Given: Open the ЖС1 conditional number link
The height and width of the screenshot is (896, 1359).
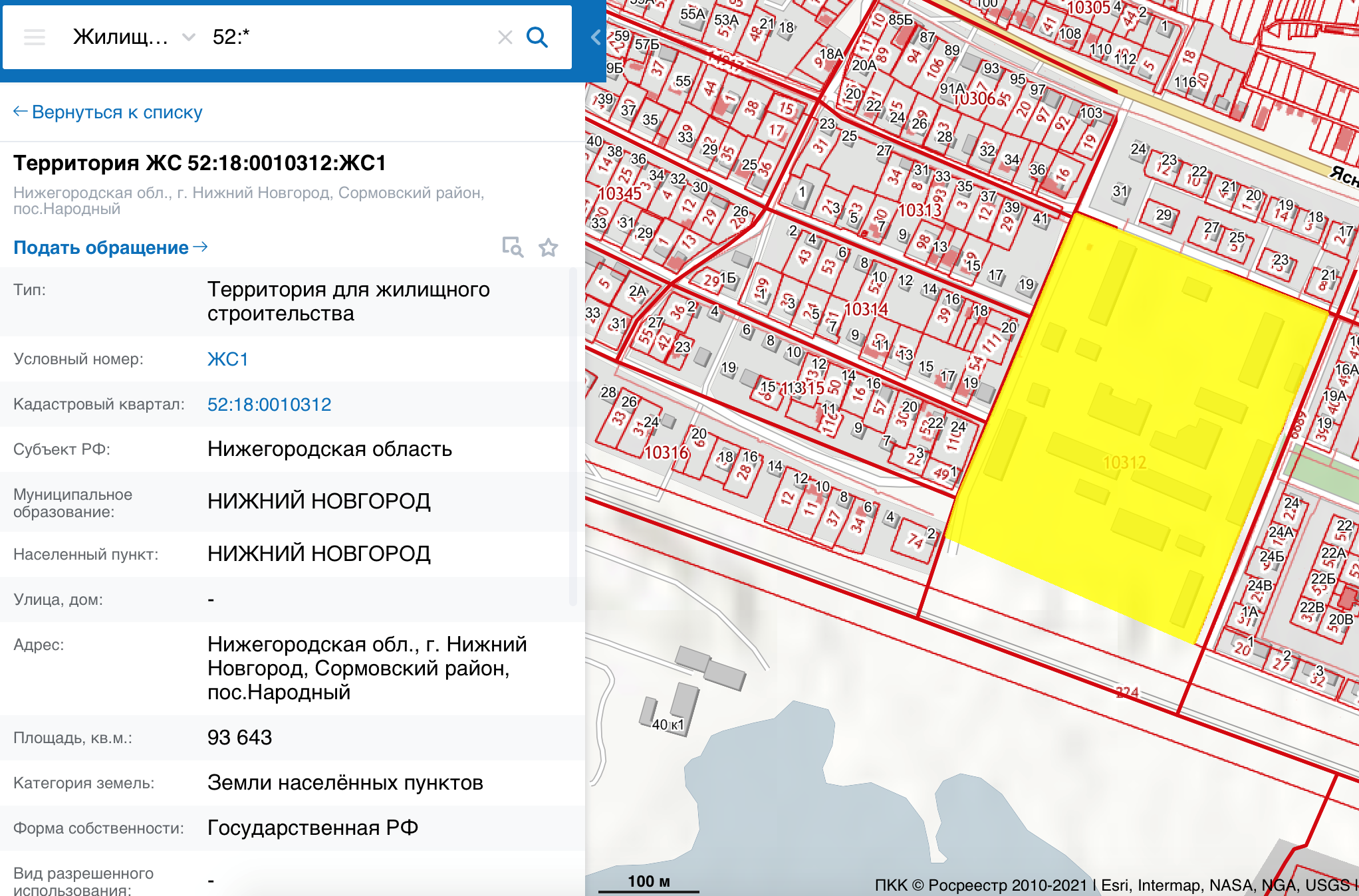Looking at the screenshot, I should pyautogui.click(x=227, y=359).
